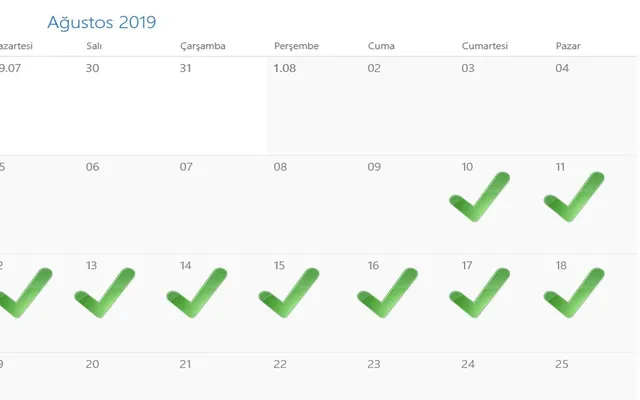Select the 30 July day cell
Viewport: 640px width, 400px height.
click(126, 105)
